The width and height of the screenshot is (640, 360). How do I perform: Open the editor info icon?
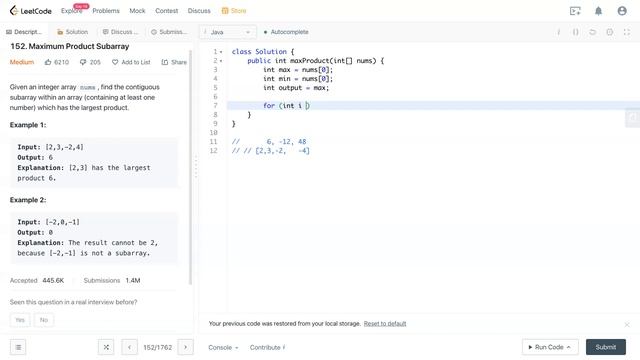click(558, 32)
